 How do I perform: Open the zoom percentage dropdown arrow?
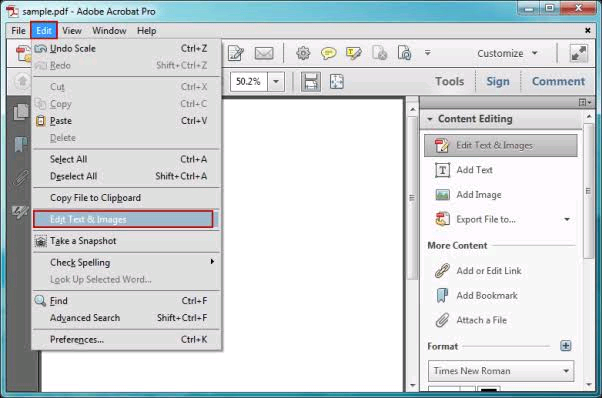[x=276, y=81]
